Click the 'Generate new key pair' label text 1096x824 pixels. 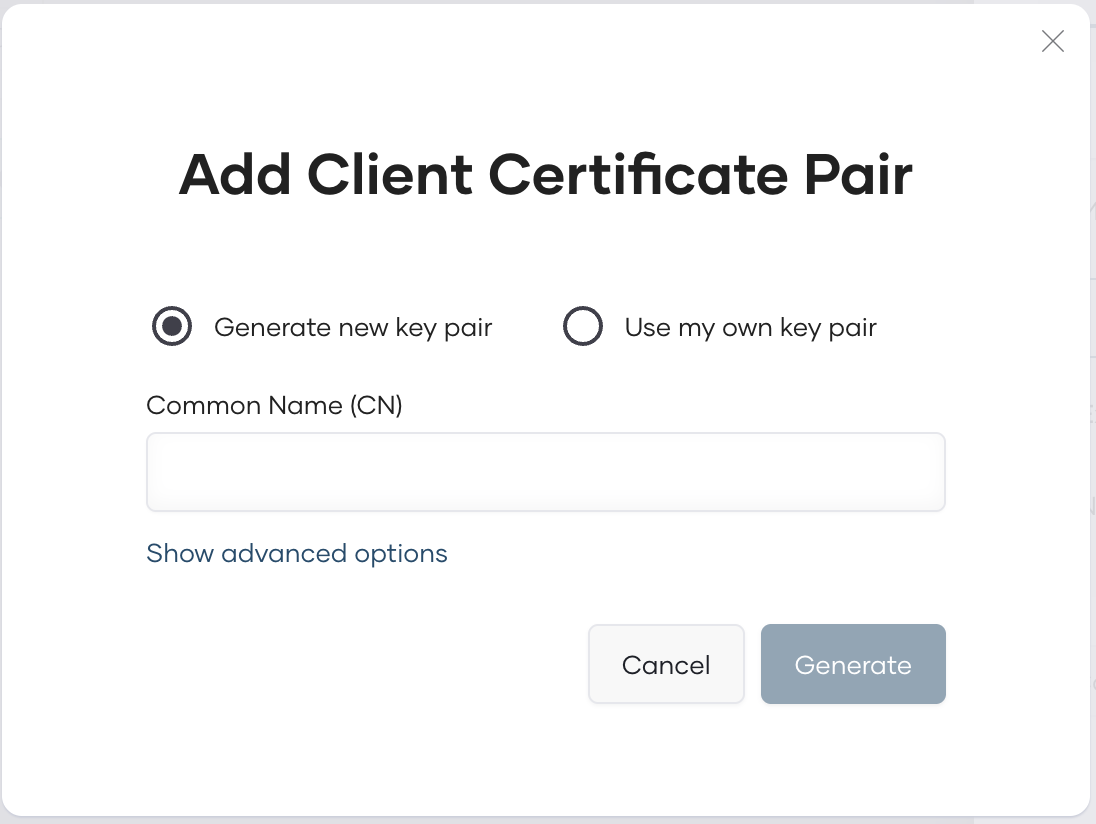(x=353, y=328)
